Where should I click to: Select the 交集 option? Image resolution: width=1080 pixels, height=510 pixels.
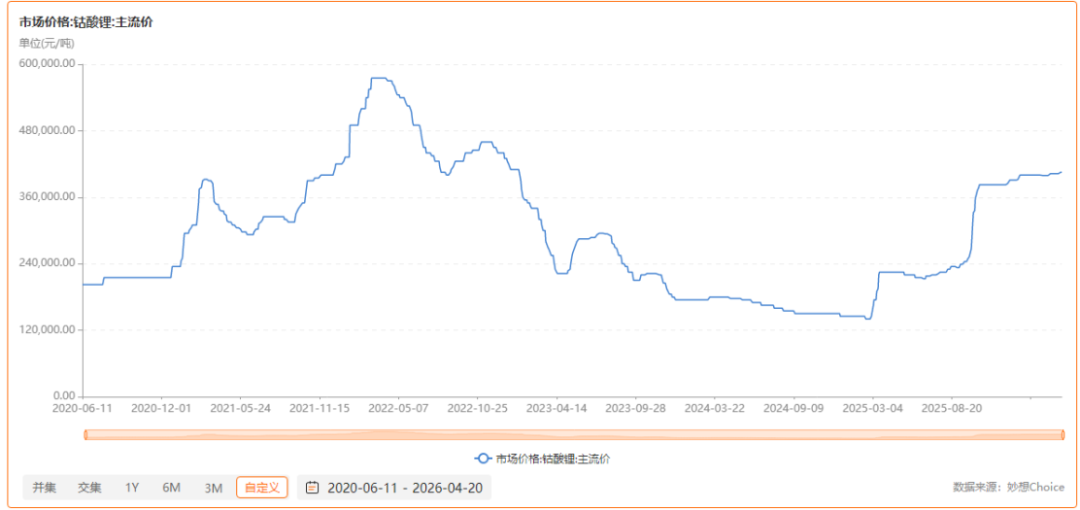tap(89, 488)
